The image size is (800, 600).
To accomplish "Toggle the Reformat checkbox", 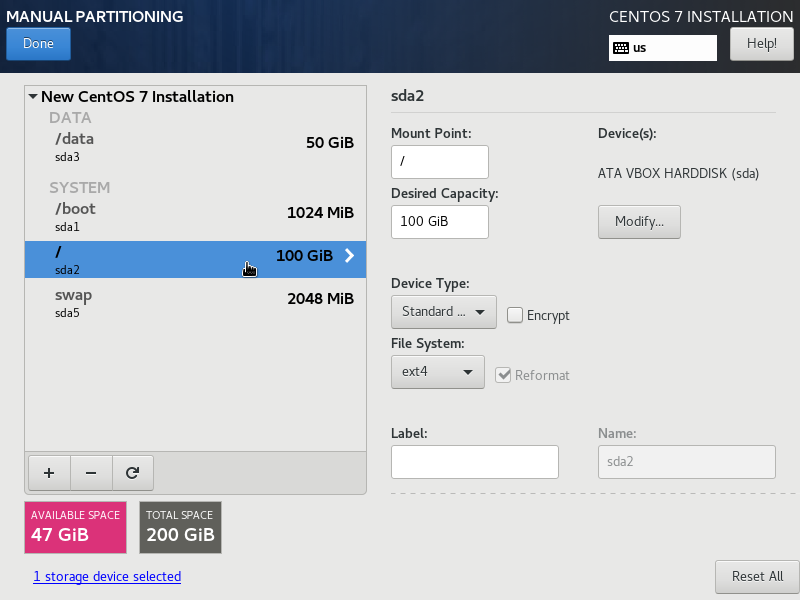I will [x=503, y=375].
